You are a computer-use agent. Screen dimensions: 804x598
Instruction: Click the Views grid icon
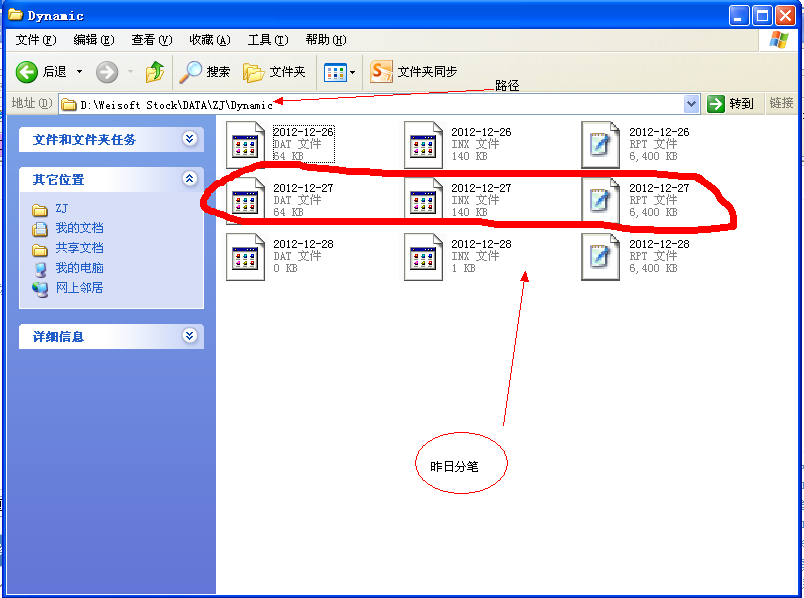pyautogui.click(x=335, y=72)
